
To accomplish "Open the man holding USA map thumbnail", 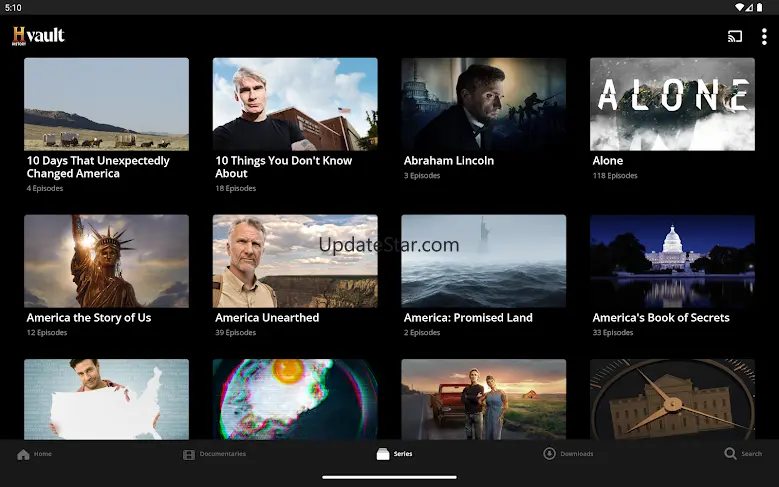I will tap(106, 400).
